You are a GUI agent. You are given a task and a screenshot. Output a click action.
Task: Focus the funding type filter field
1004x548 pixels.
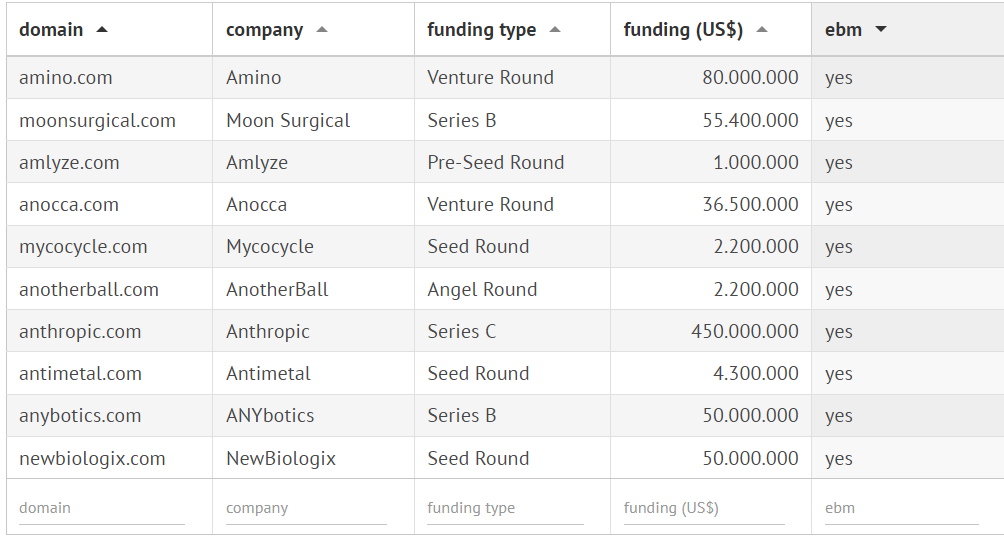point(505,508)
